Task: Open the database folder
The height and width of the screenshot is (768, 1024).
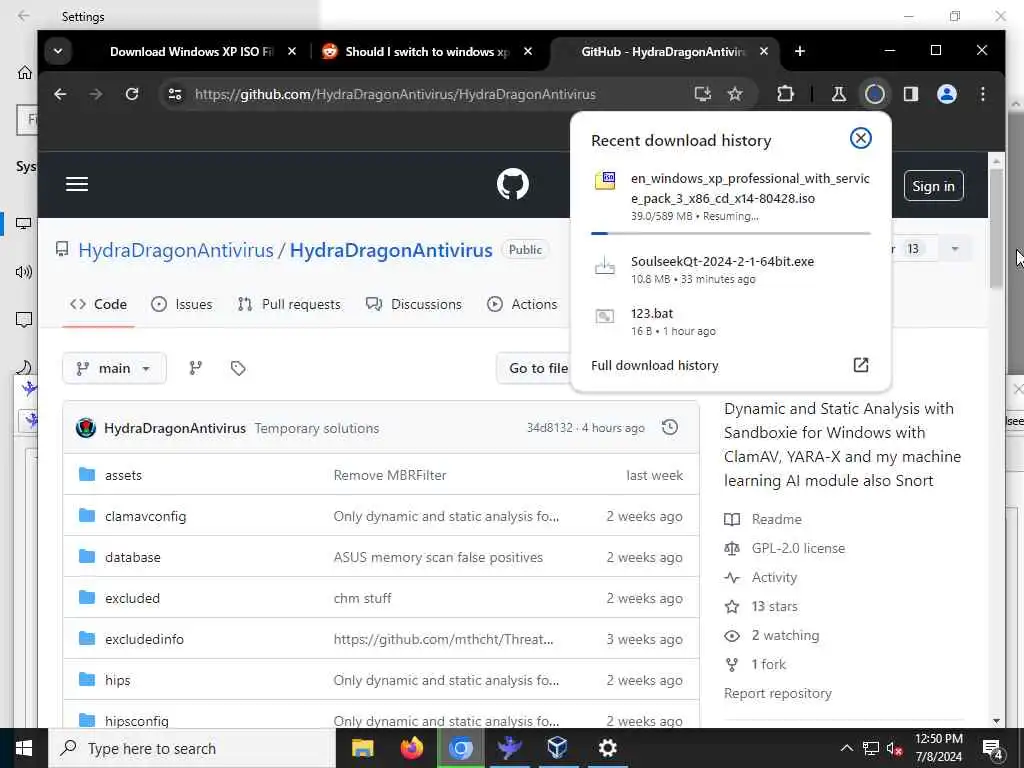Action: (133, 558)
